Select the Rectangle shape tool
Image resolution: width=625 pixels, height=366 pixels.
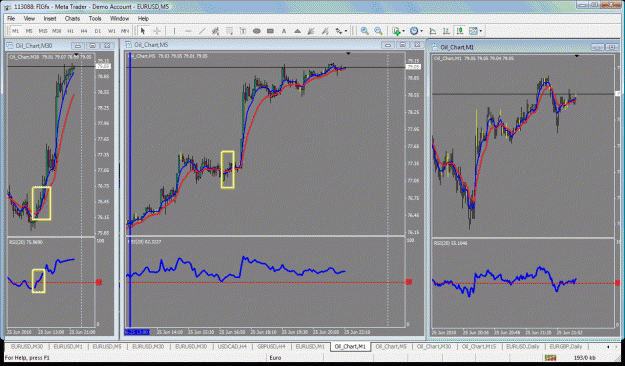tap(270, 31)
